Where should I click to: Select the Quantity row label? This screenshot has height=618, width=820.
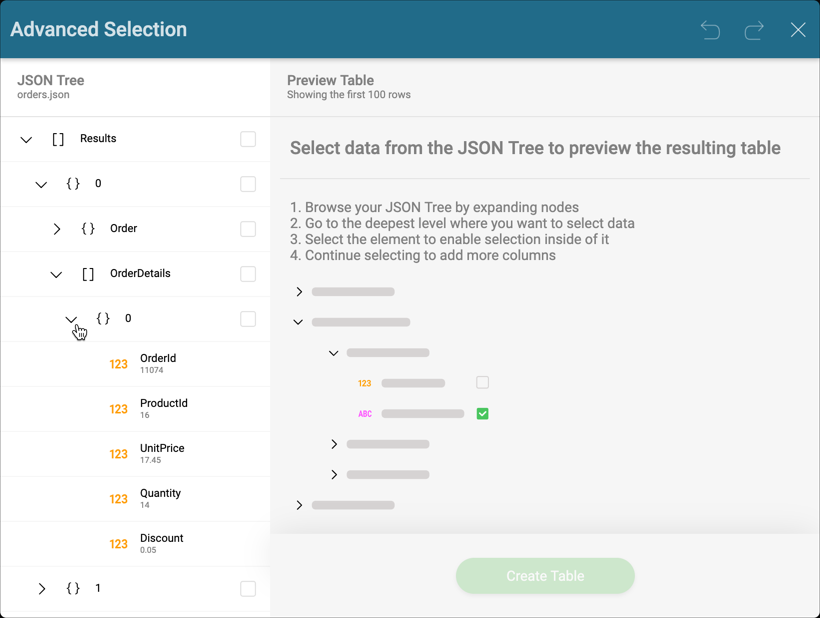click(x=161, y=493)
